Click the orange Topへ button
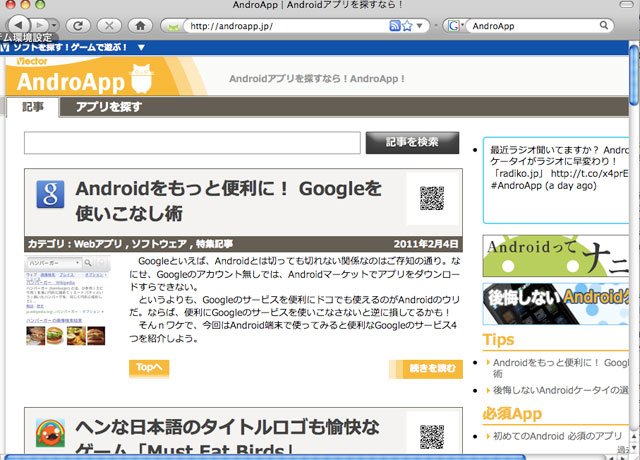Screen dimensions: 640x460 tap(149, 368)
